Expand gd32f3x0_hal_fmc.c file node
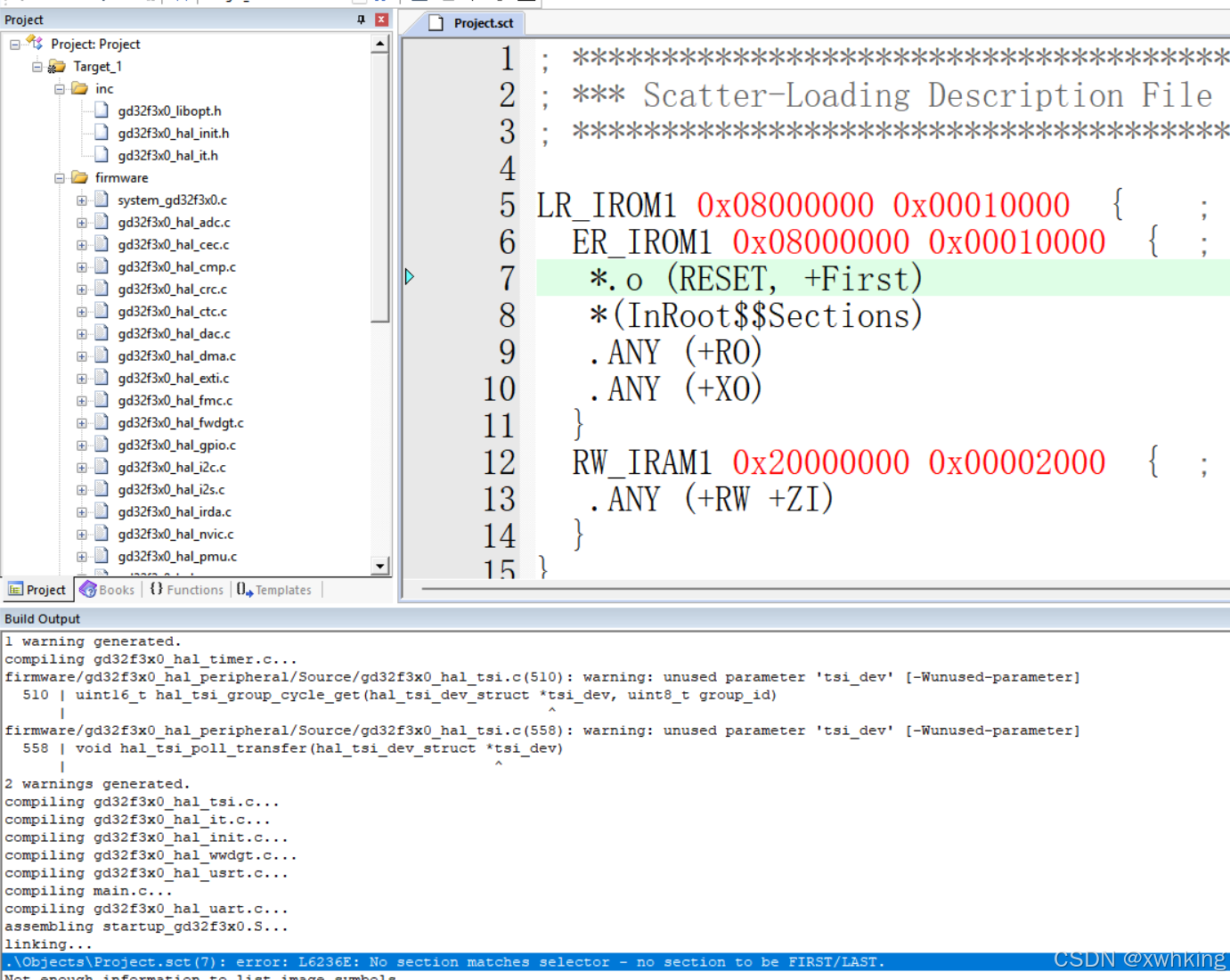The height and width of the screenshot is (980, 1230). (x=82, y=401)
